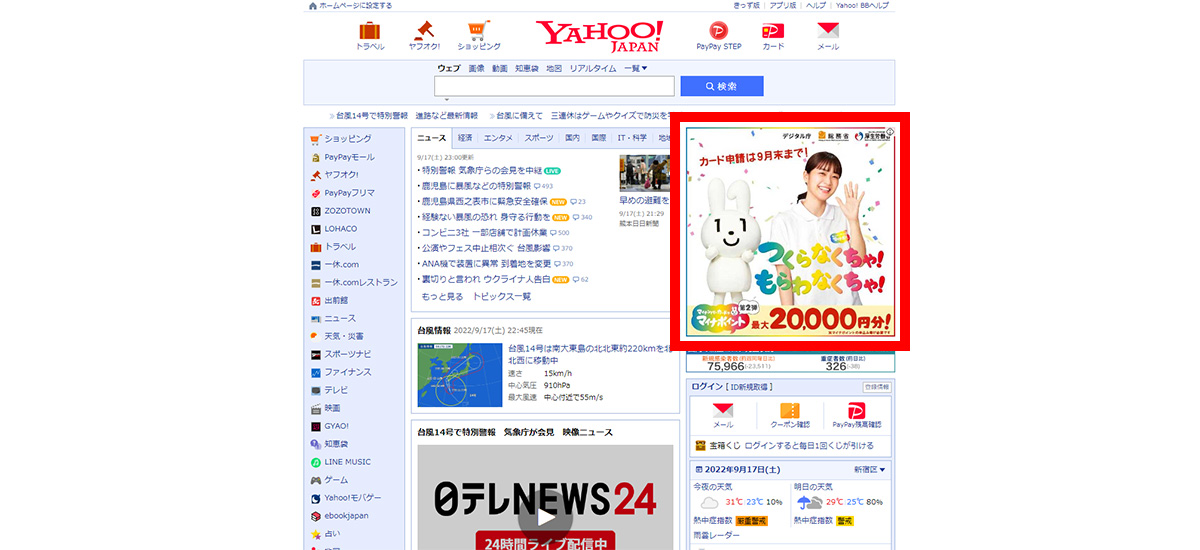Open headline 特別警報 気象庁らの会見を中継
Image resolution: width=1200 pixels, height=550 pixels.
click(x=481, y=171)
